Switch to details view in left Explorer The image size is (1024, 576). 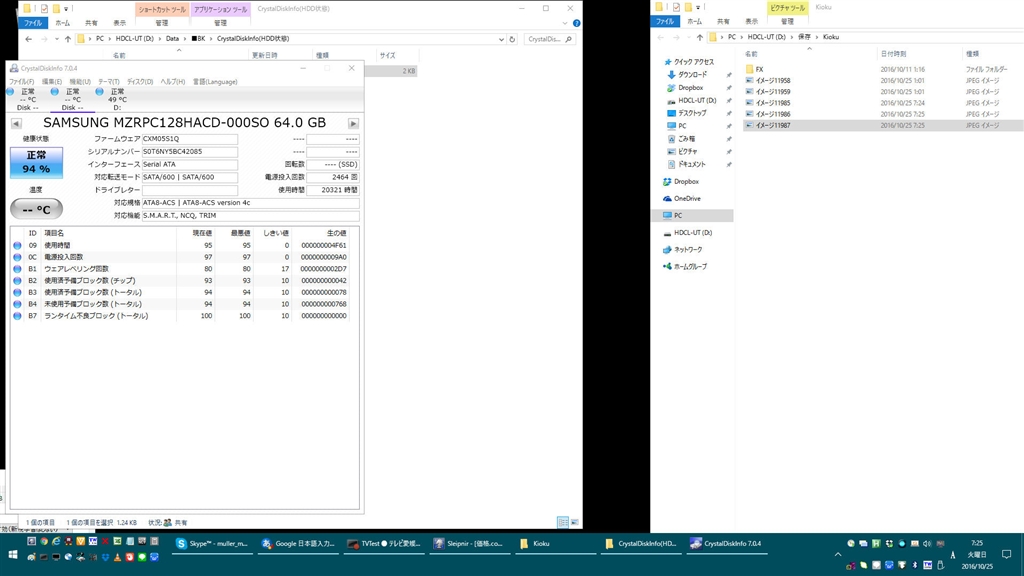pos(563,522)
